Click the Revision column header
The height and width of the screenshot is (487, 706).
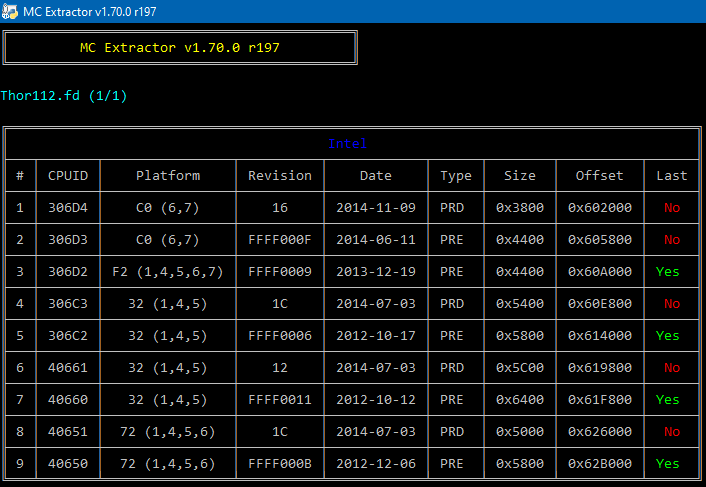pyautogui.click(x=280, y=176)
